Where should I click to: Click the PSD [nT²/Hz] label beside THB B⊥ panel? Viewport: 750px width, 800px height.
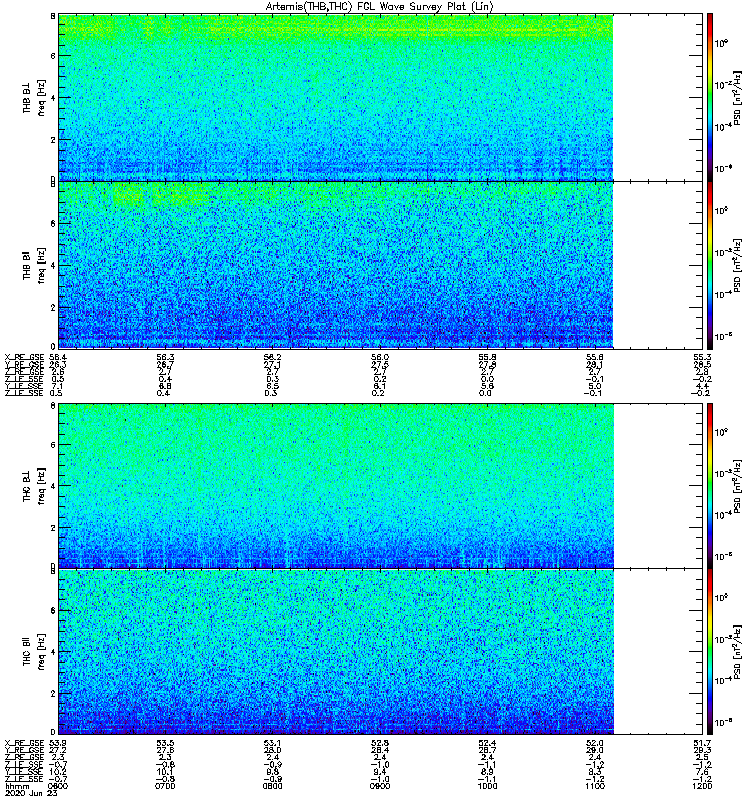click(x=738, y=97)
